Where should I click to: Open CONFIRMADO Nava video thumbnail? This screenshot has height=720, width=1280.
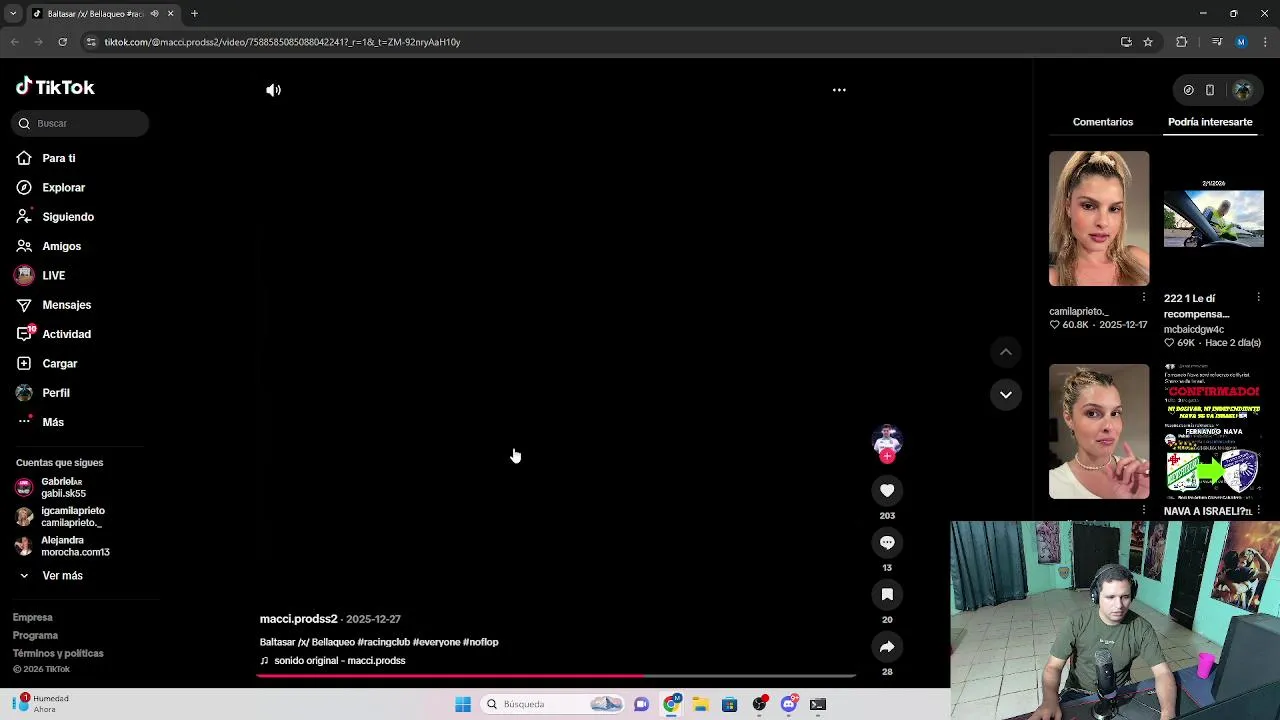1213,431
